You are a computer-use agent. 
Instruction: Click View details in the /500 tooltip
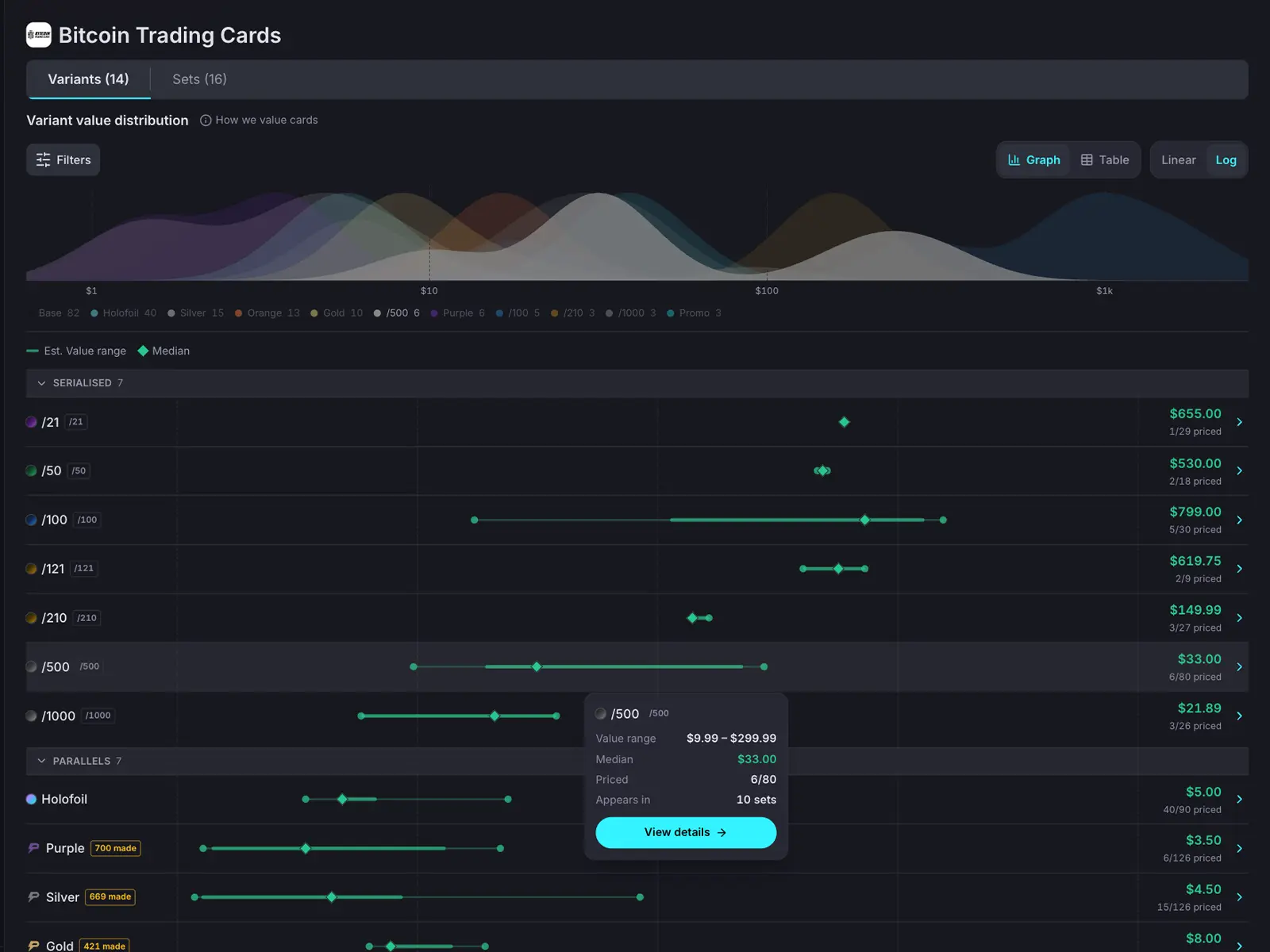tap(686, 832)
